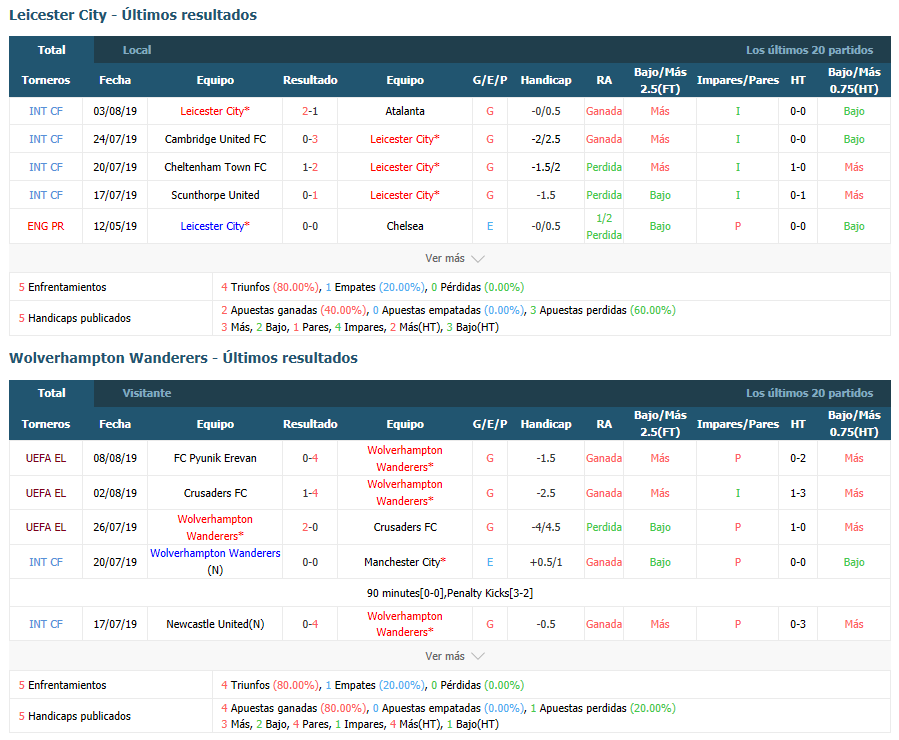Open Crusaders FC away team on 26/07/19
Image resolution: width=899 pixels, height=740 pixels.
click(405, 527)
